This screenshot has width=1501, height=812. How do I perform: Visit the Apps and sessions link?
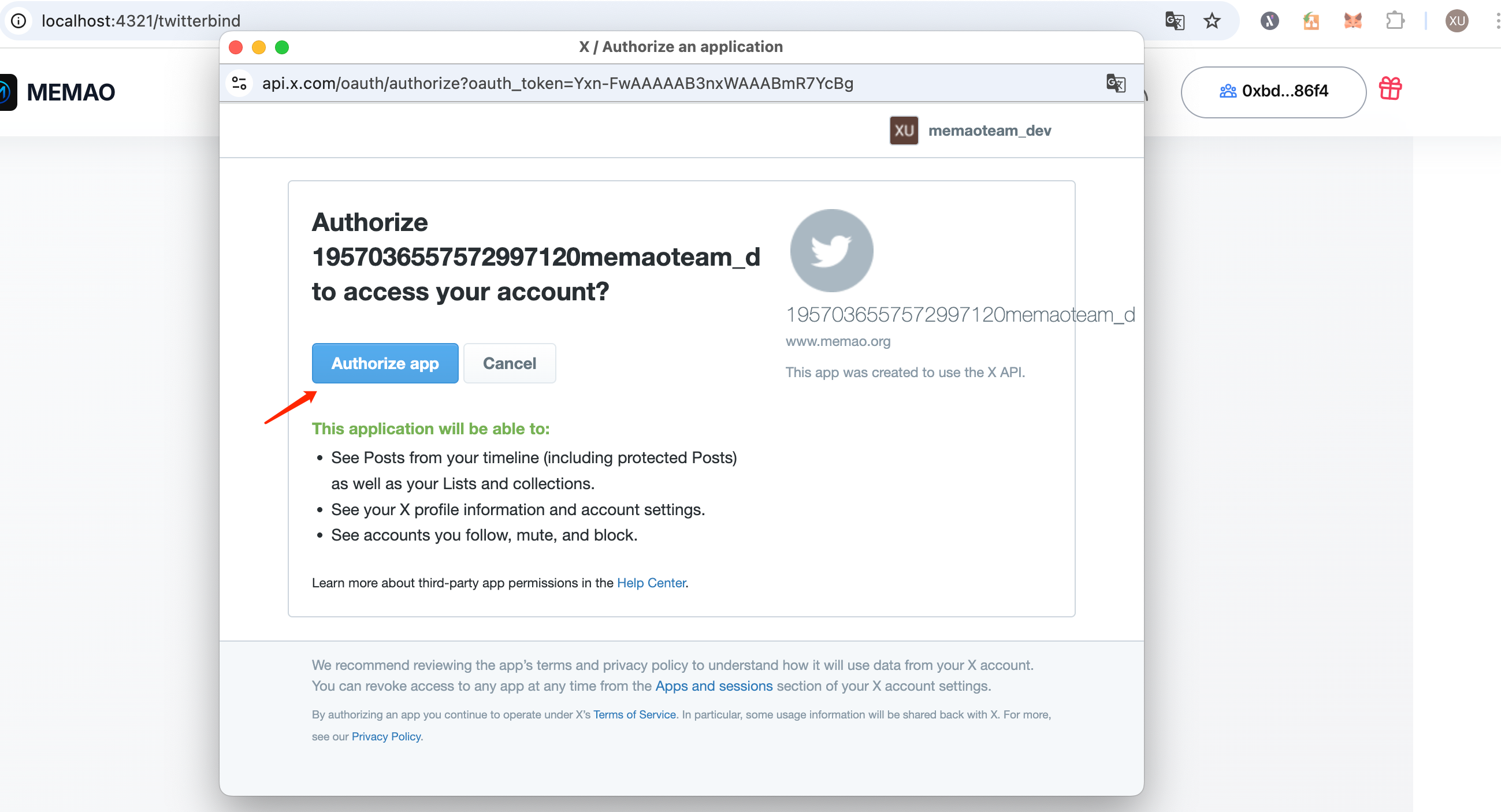pyautogui.click(x=713, y=686)
